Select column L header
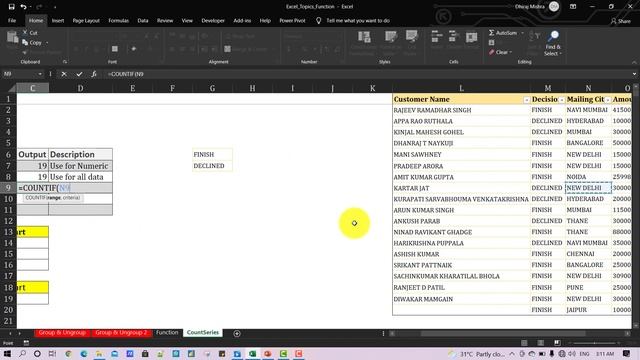Viewport: 640px width, 360px height. [461, 88]
